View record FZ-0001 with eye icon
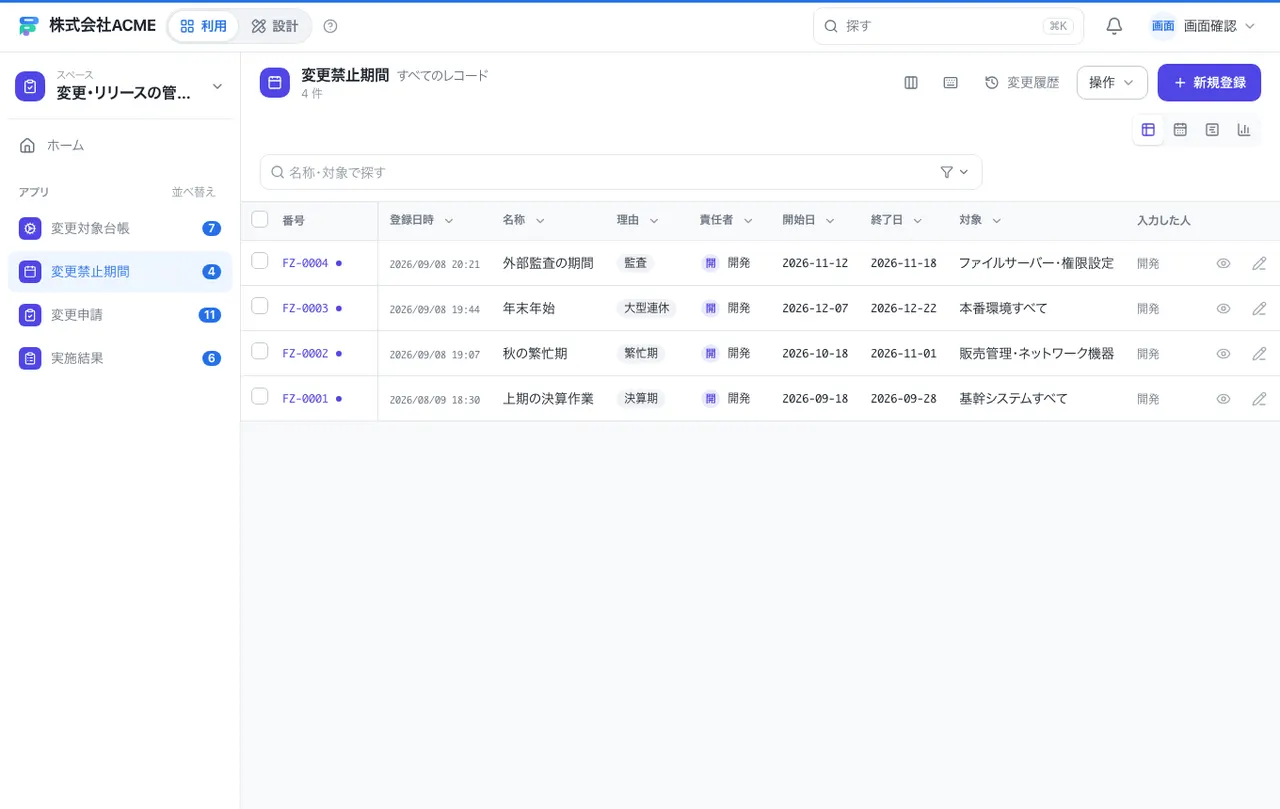The height and width of the screenshot is (809, 1280). [x=1223, y=399]
